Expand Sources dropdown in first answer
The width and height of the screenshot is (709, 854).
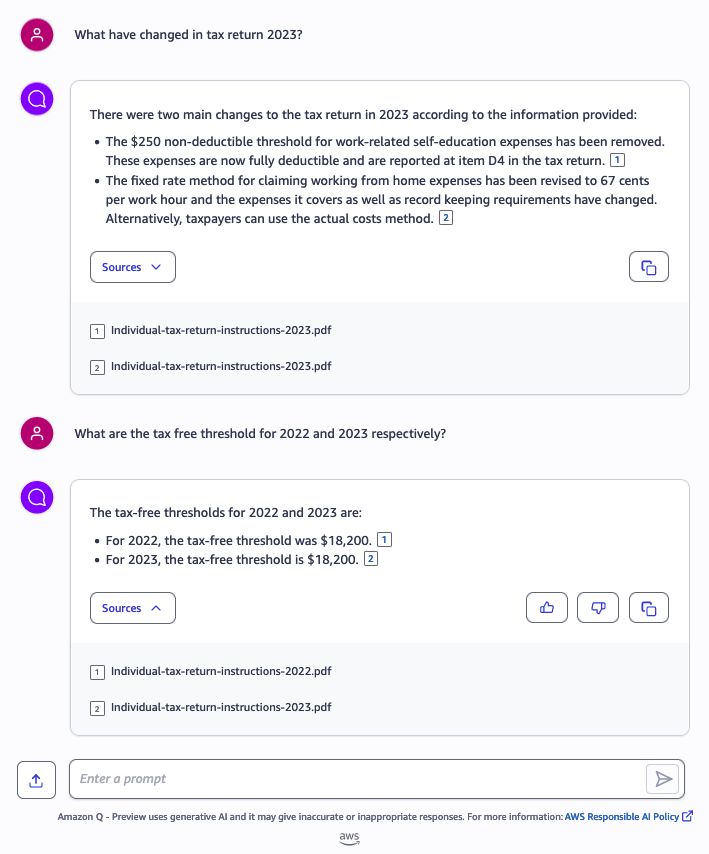point(132,267)
